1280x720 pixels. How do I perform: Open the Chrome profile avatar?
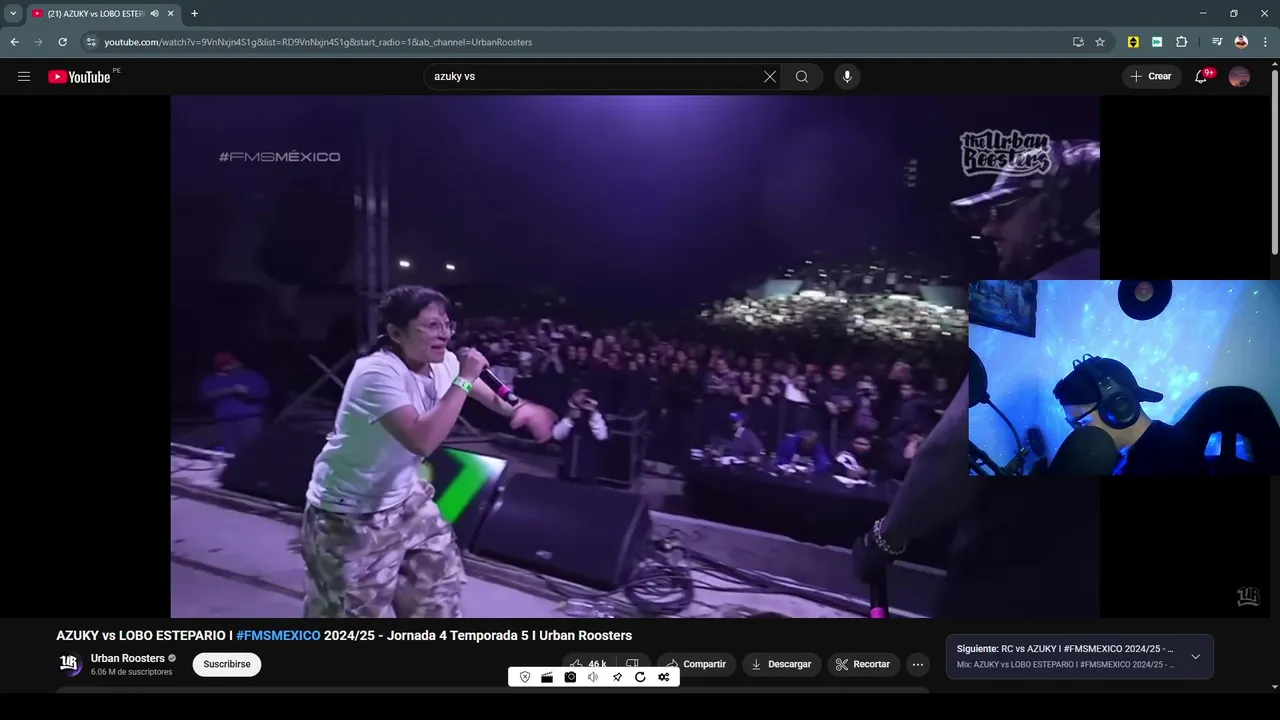tap(1241, 42)
